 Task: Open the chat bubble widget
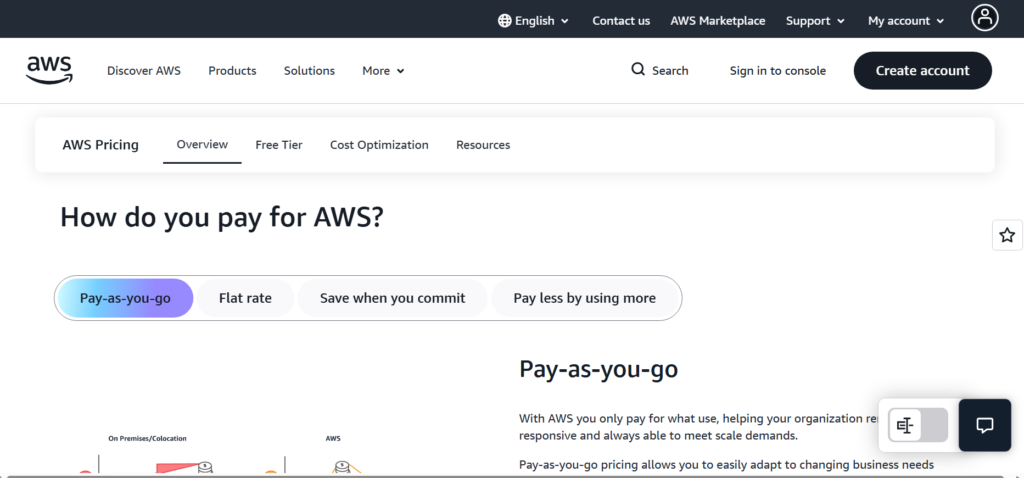click(984, 425)
